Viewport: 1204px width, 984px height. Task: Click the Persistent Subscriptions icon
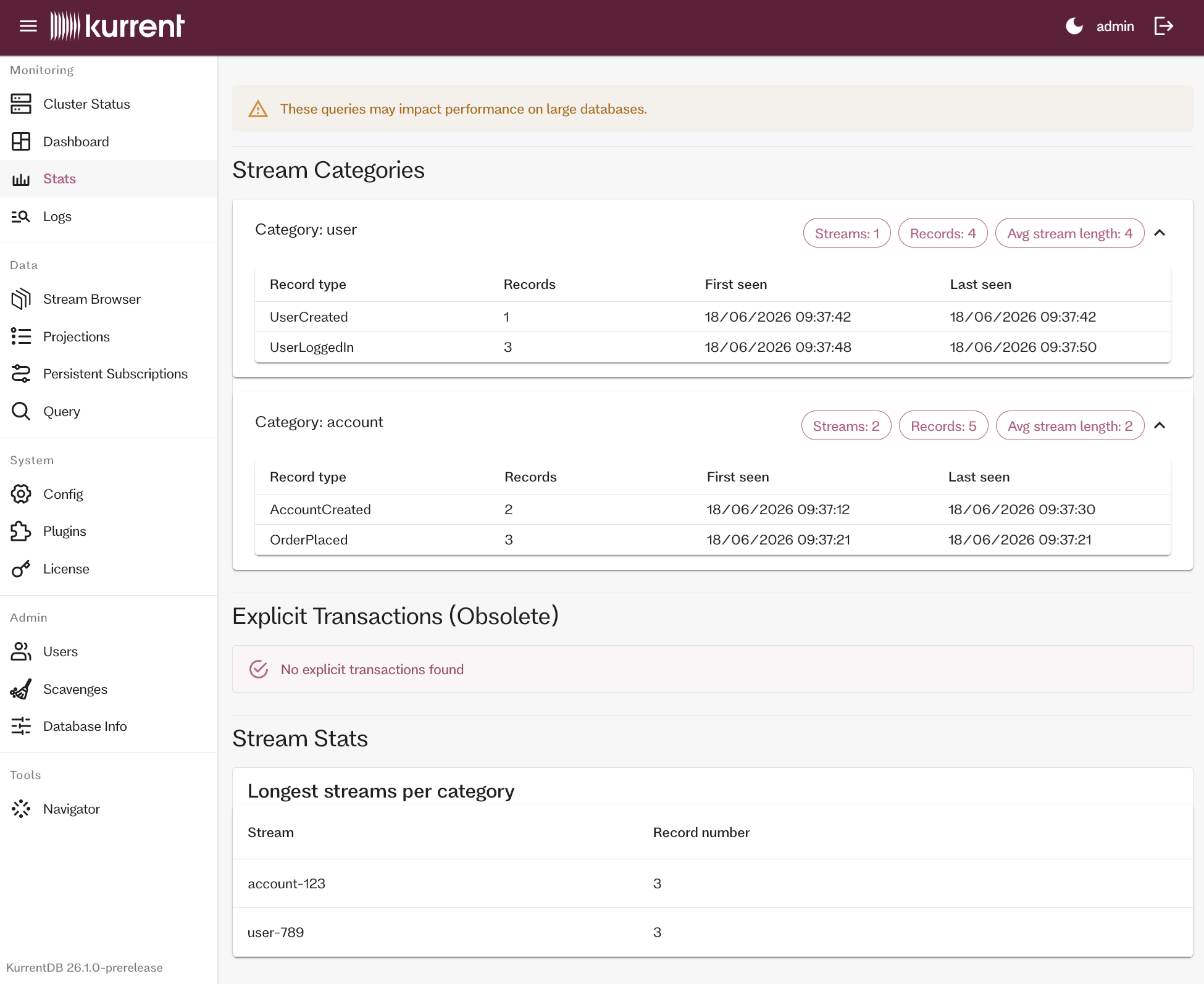point(21,373)
